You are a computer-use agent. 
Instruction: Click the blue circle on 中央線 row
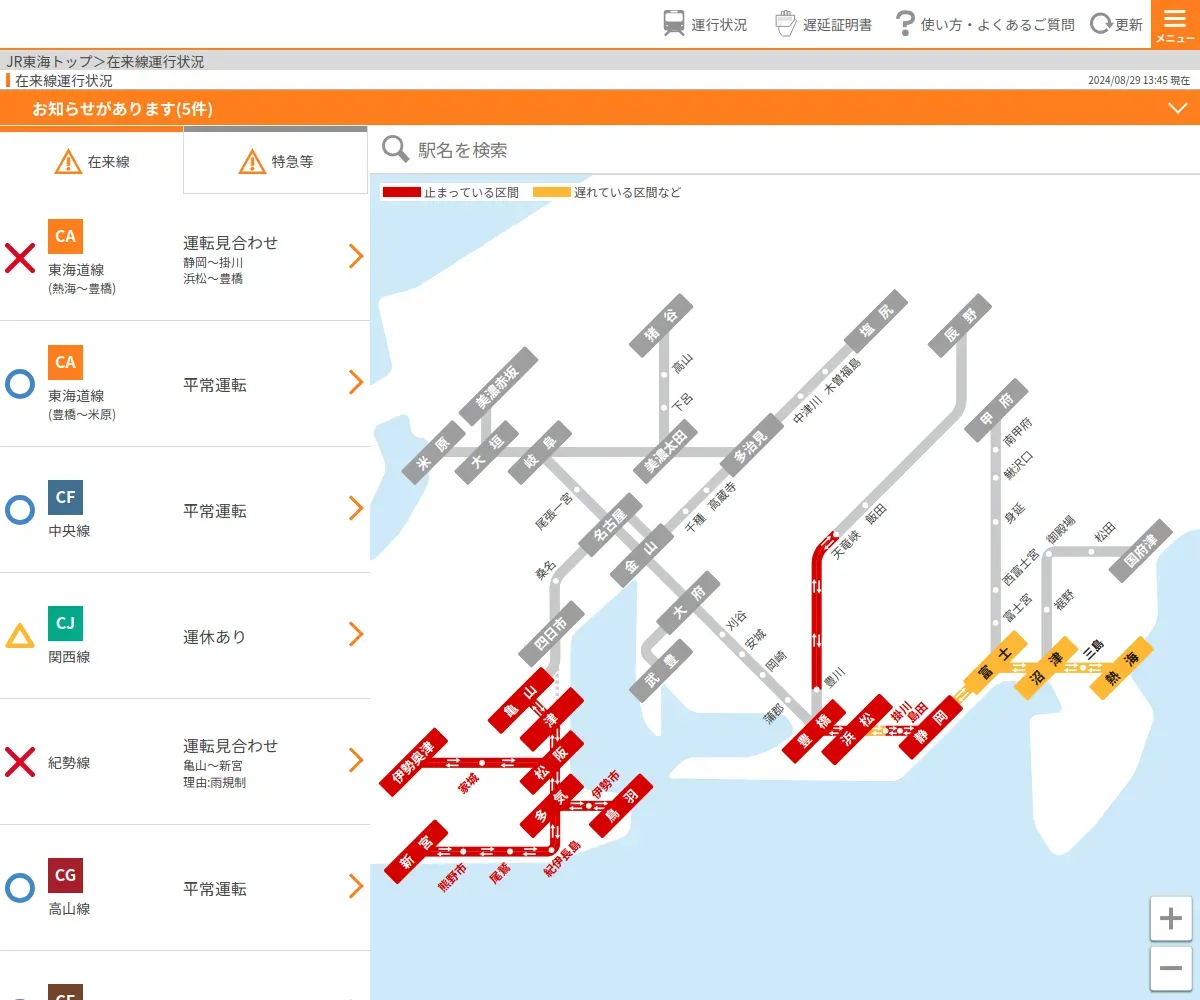(20, 510)
